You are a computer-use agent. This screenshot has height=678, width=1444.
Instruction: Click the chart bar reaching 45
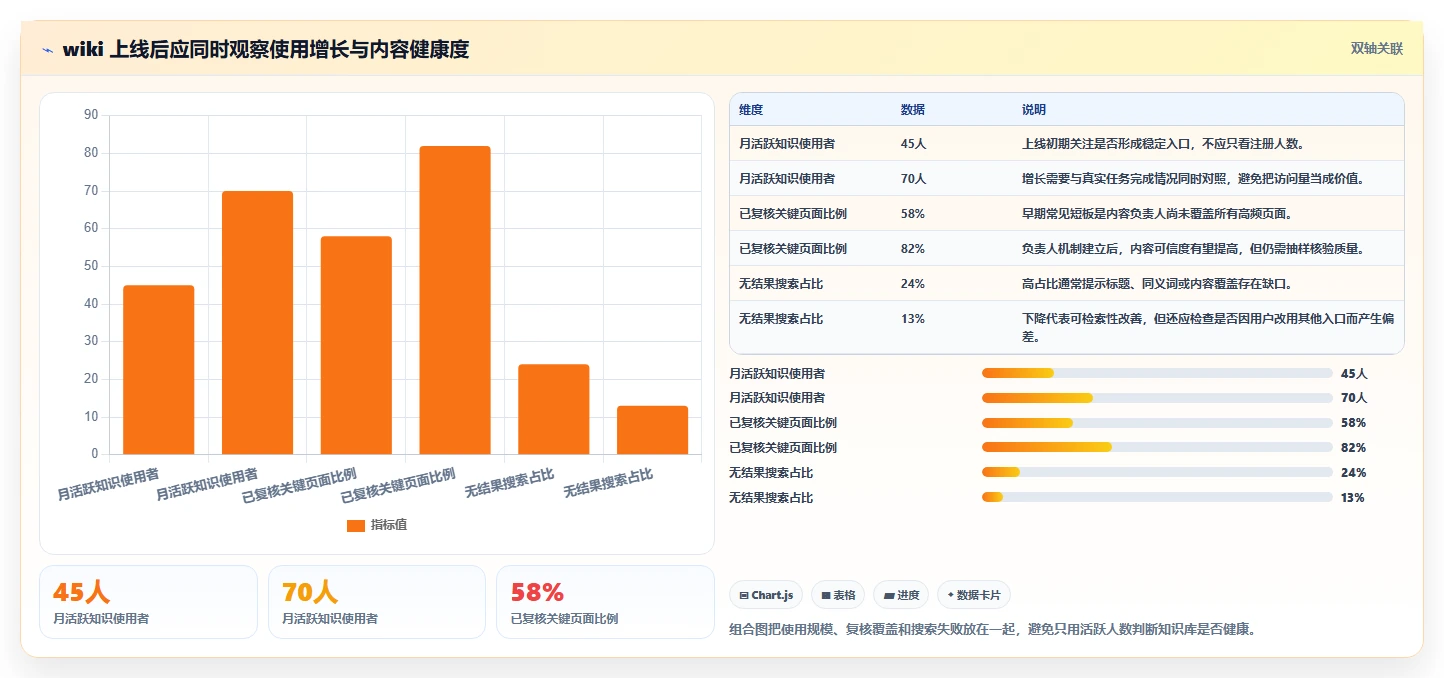[x=159, y=370]
